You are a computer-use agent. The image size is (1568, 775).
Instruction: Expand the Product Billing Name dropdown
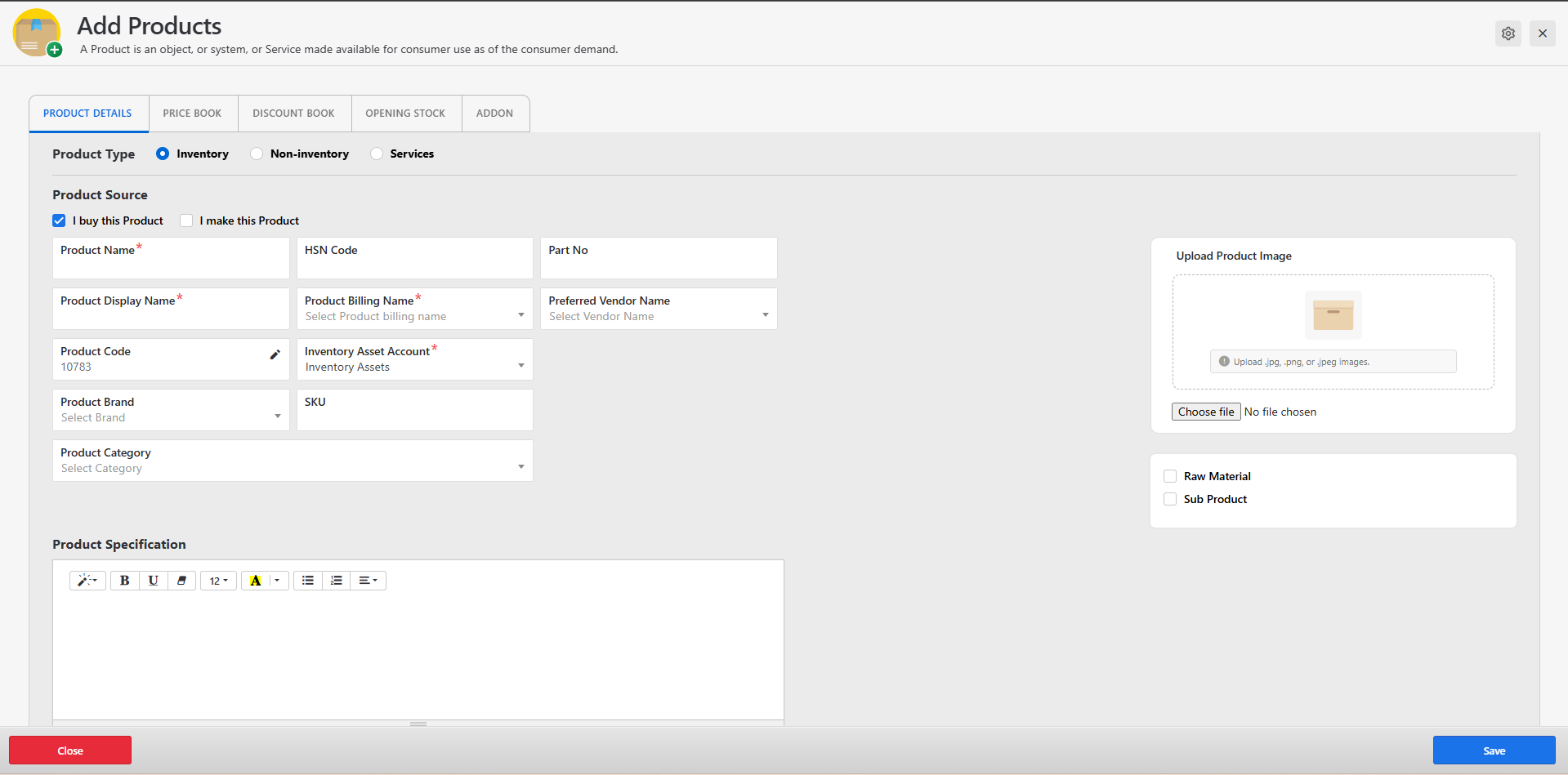[x=414, y=310]
